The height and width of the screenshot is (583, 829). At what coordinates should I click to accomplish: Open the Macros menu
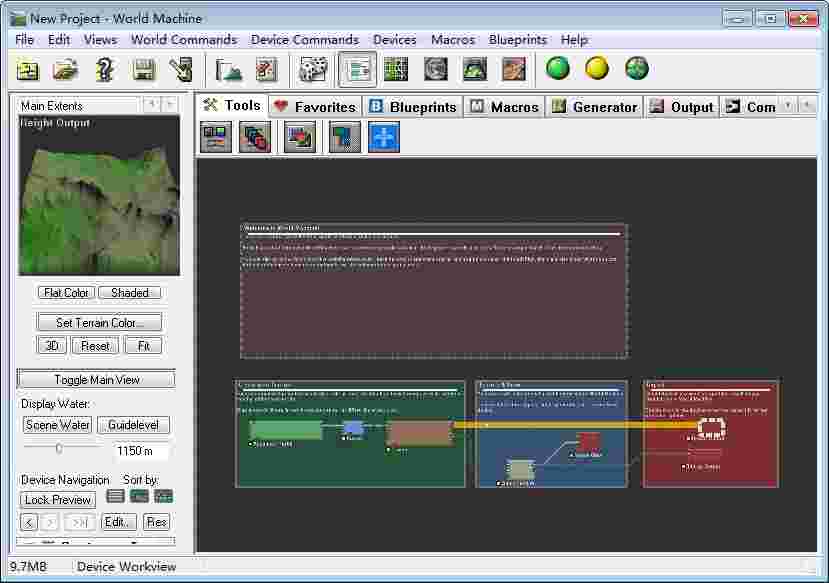pyautogui.click(x=452, y=40)
